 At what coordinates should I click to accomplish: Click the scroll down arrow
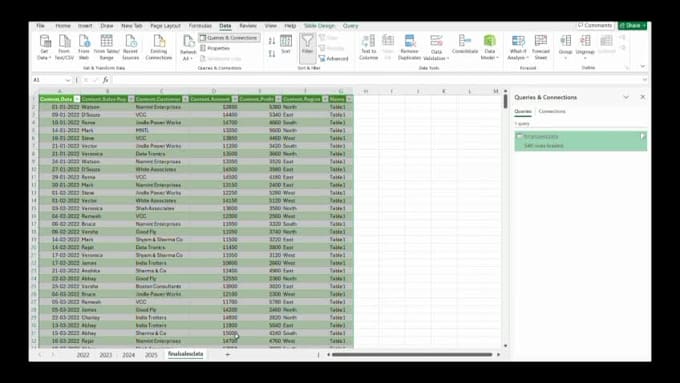505,346
